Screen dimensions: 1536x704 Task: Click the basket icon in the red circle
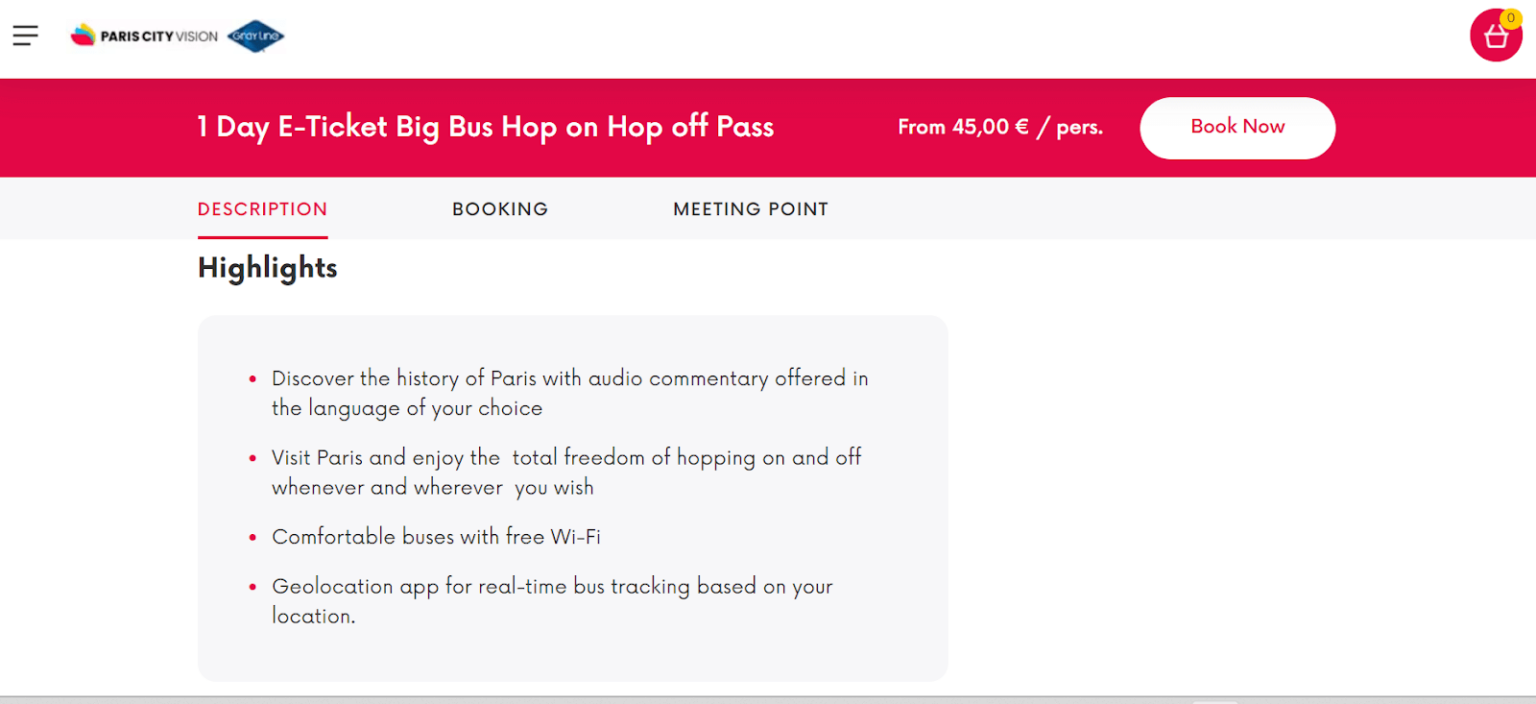[1495, 37]
